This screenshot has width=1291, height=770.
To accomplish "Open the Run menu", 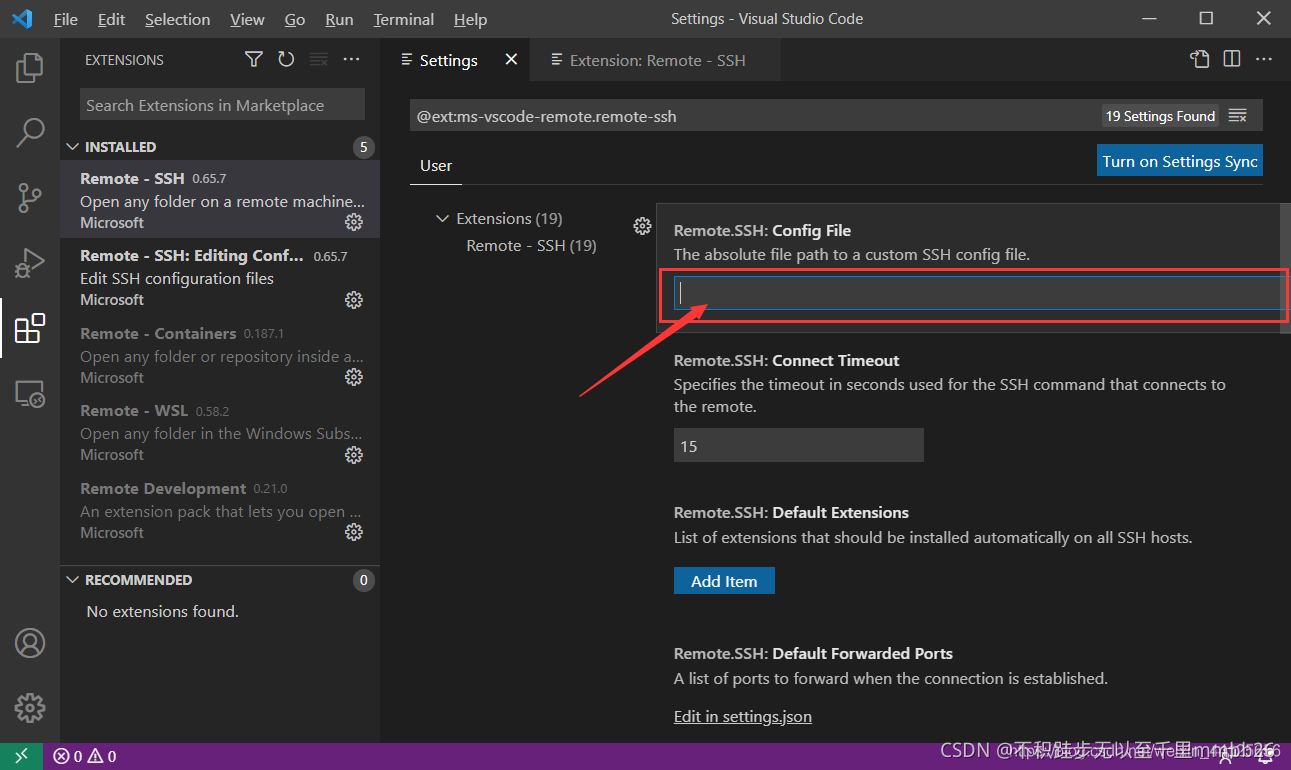I will point(340,19).
